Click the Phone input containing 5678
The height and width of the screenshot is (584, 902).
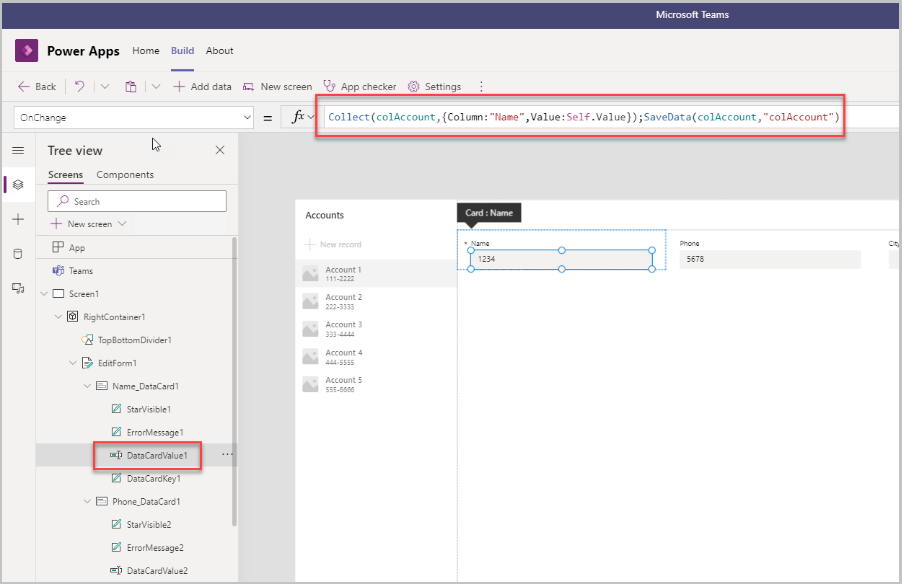click(x=770, y=259)
